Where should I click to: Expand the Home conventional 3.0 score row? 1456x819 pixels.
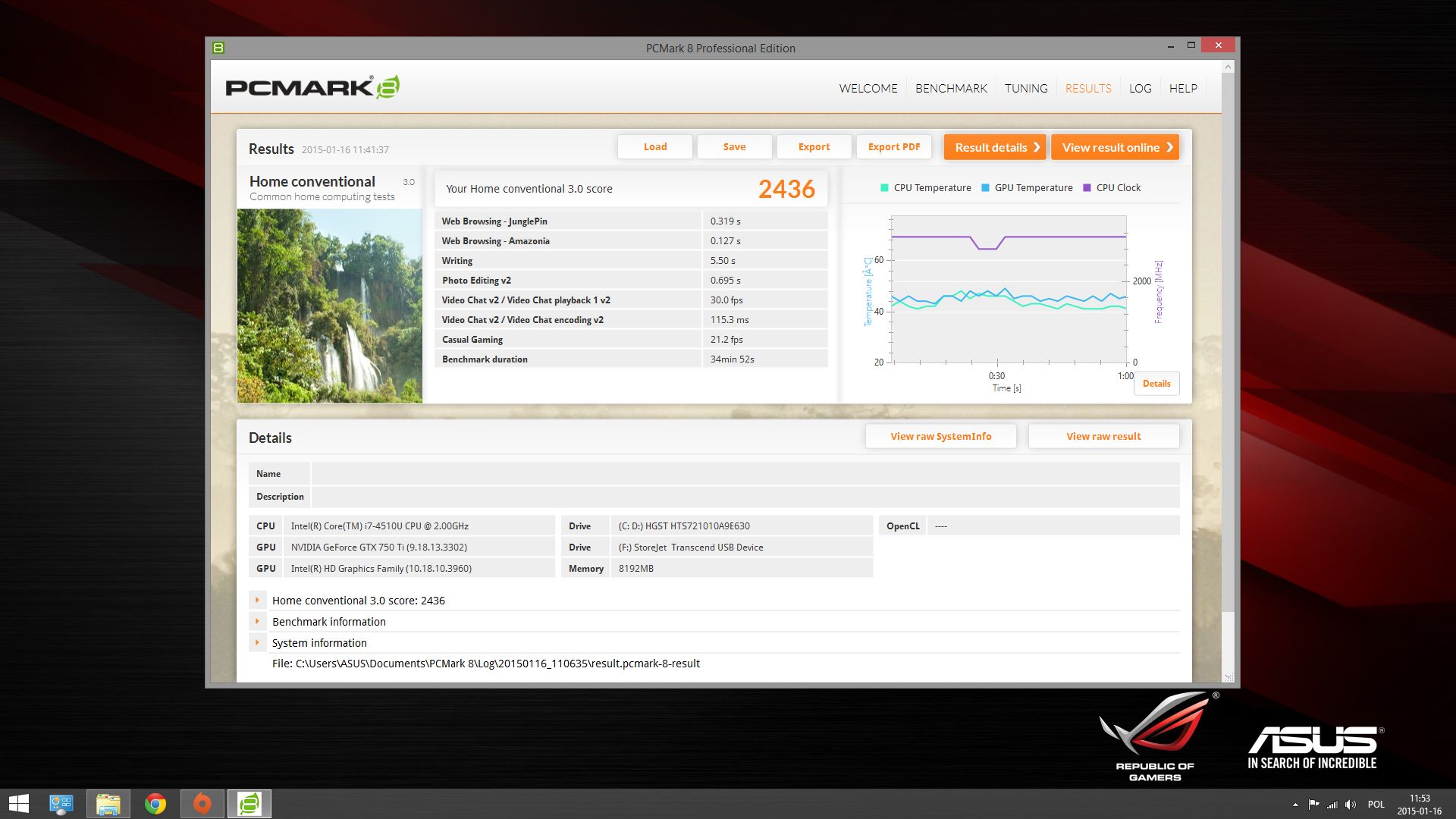pyautogui.click(x=257, y=600)
